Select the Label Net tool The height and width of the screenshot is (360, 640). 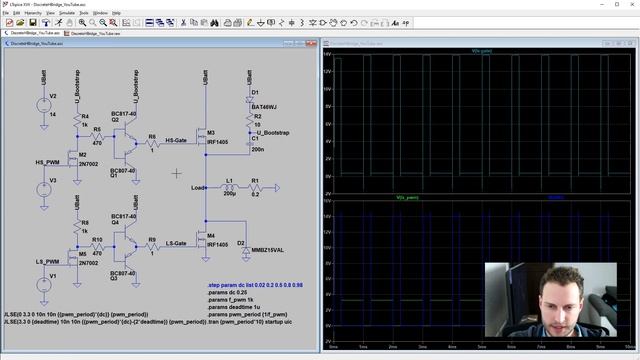[x=271, y=23]
